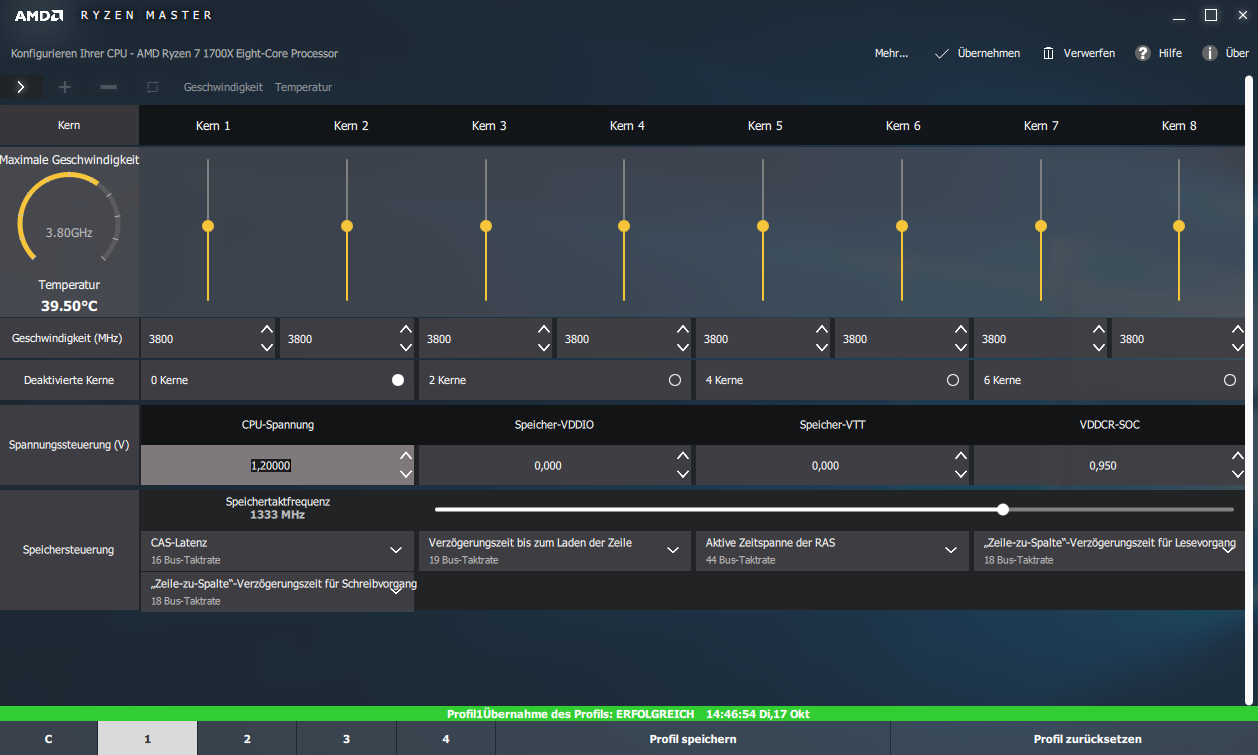Decrease Kern 8 speed with the down arrow
Viewport: 1258px width, 755px height.
point(1239,347)
